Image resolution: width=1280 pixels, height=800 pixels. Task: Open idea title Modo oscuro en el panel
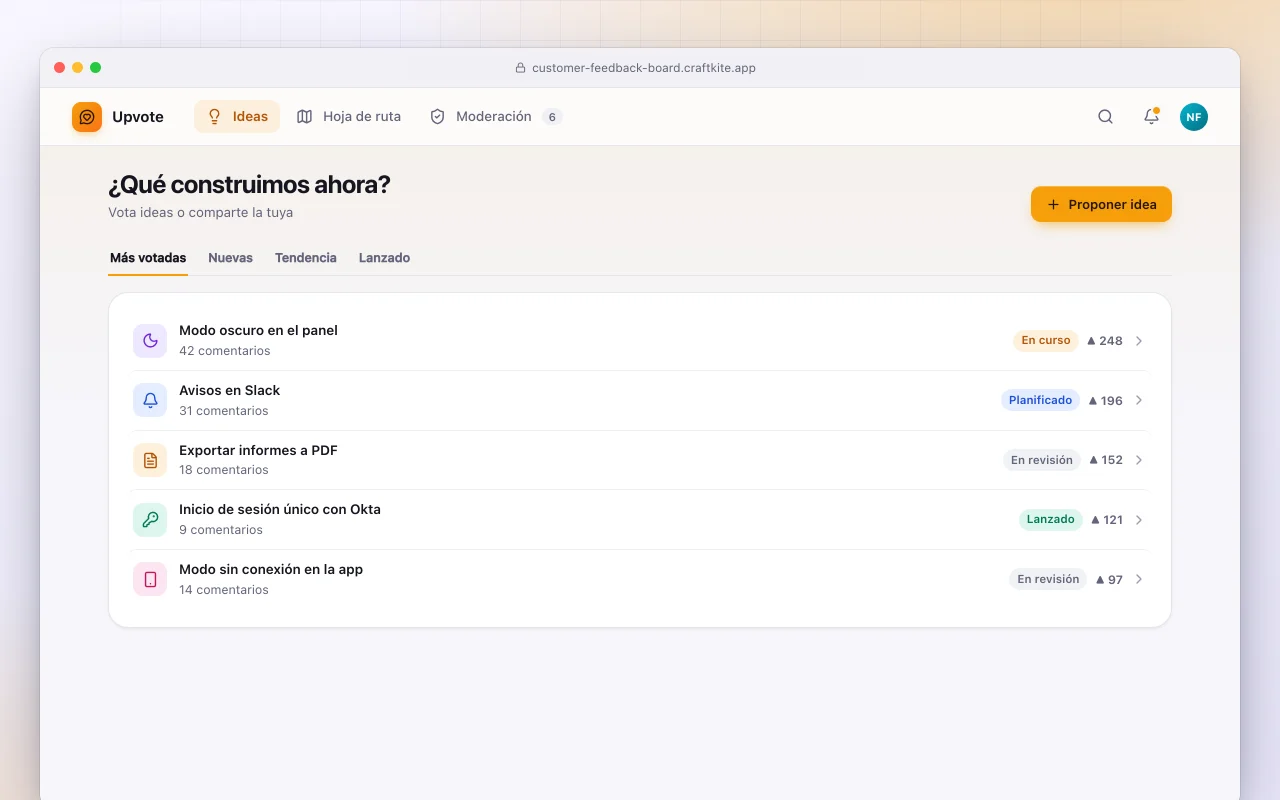coord(258,331)
